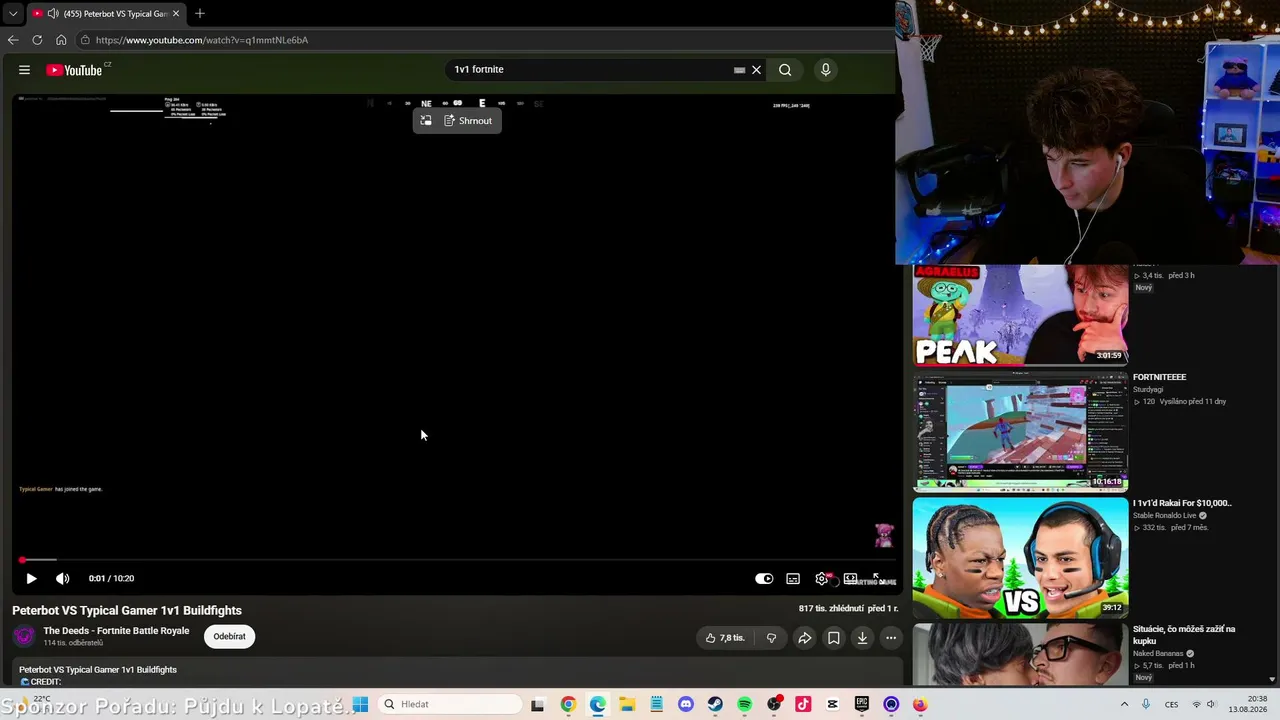
Task: Open the player settings gear
Action: [822, 578]
